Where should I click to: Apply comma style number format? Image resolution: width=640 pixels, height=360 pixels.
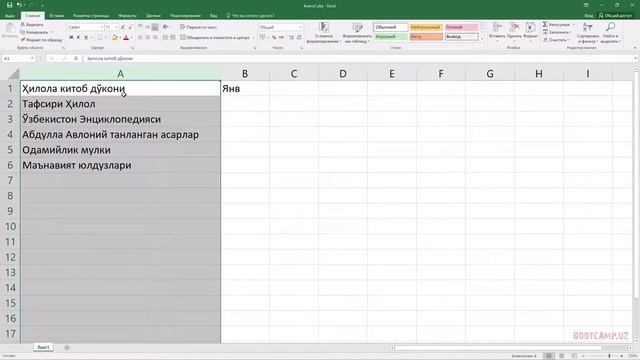pos(281,38)
